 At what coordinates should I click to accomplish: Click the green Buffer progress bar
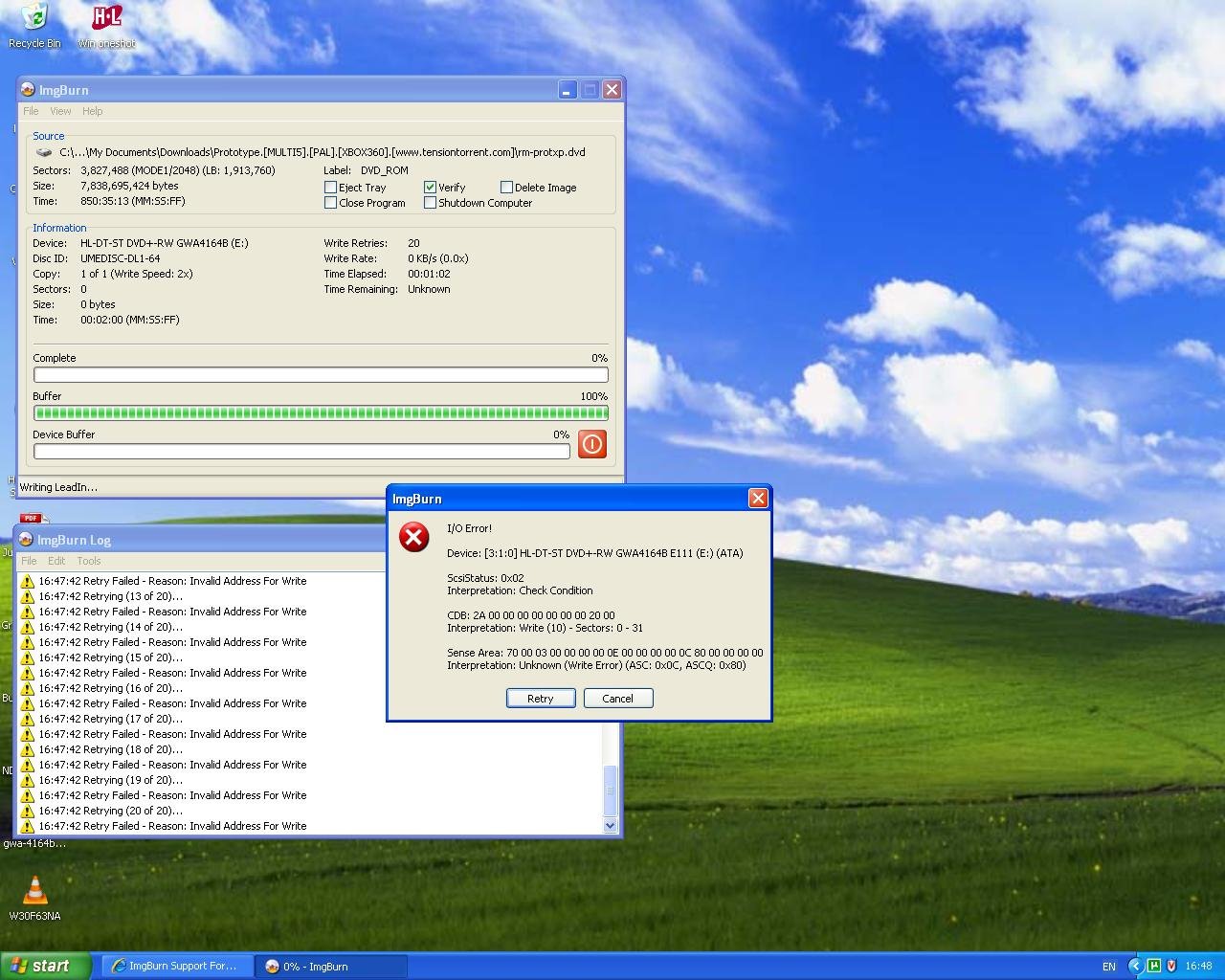coord(321,413)
